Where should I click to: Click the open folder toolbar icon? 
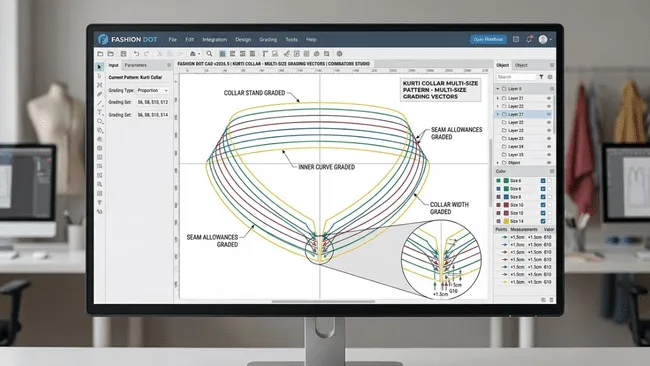(111, 53)
